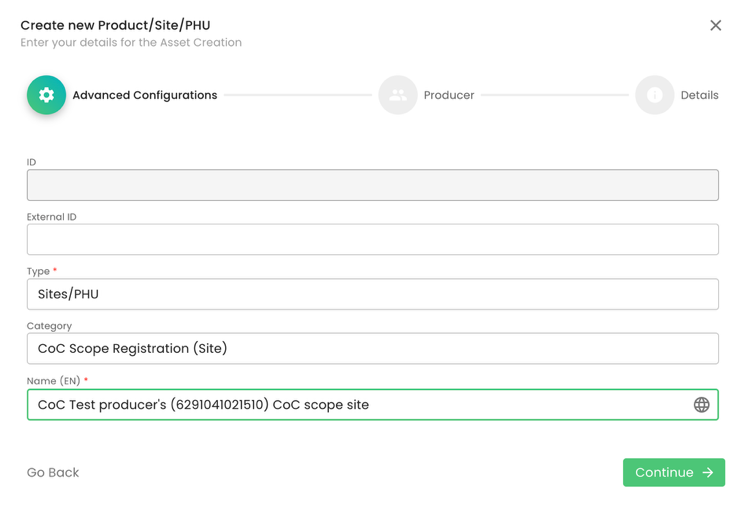Select the Producer step people icon
749x508 pixels.
397,95
